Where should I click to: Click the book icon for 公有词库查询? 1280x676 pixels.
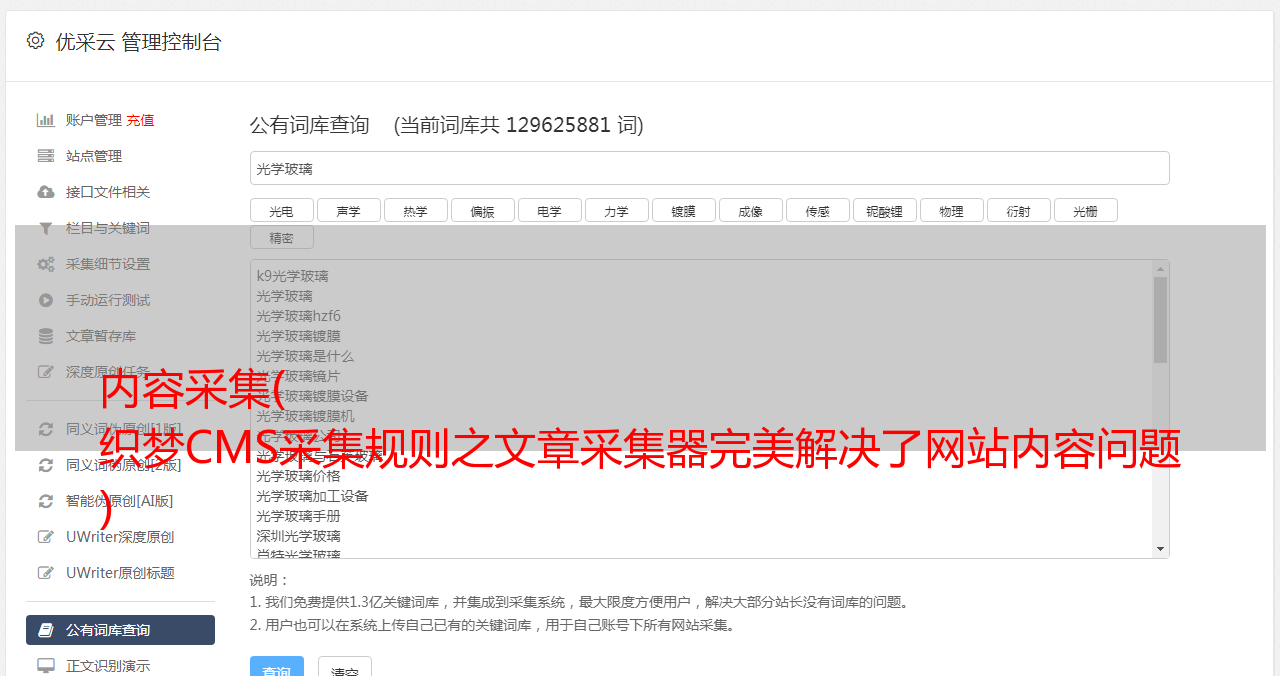(45, 630)
